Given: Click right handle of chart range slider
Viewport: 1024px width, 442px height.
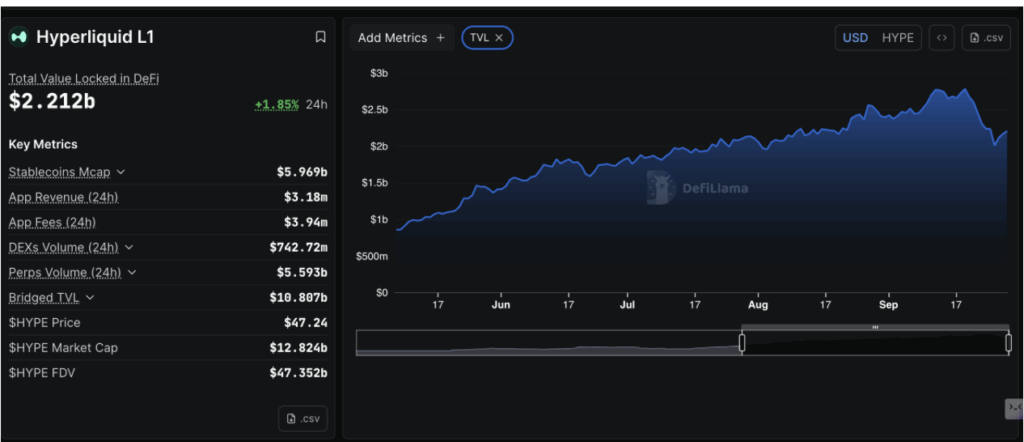Looking at the screenshot, I should pos(1008,343).
